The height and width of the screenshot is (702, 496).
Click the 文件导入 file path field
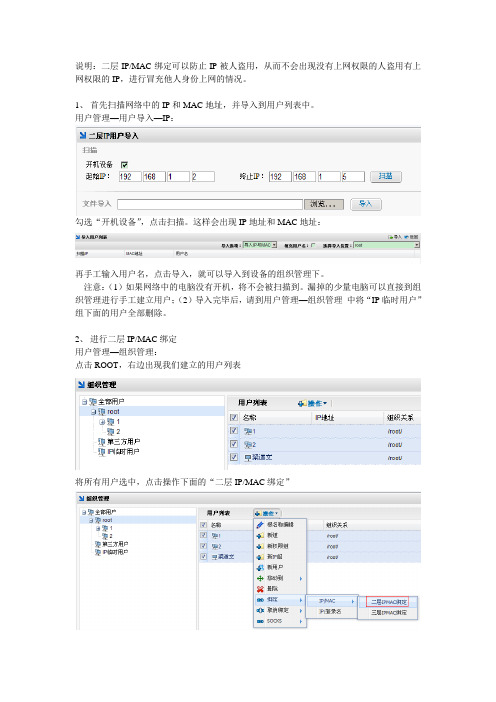pos(210,204)
